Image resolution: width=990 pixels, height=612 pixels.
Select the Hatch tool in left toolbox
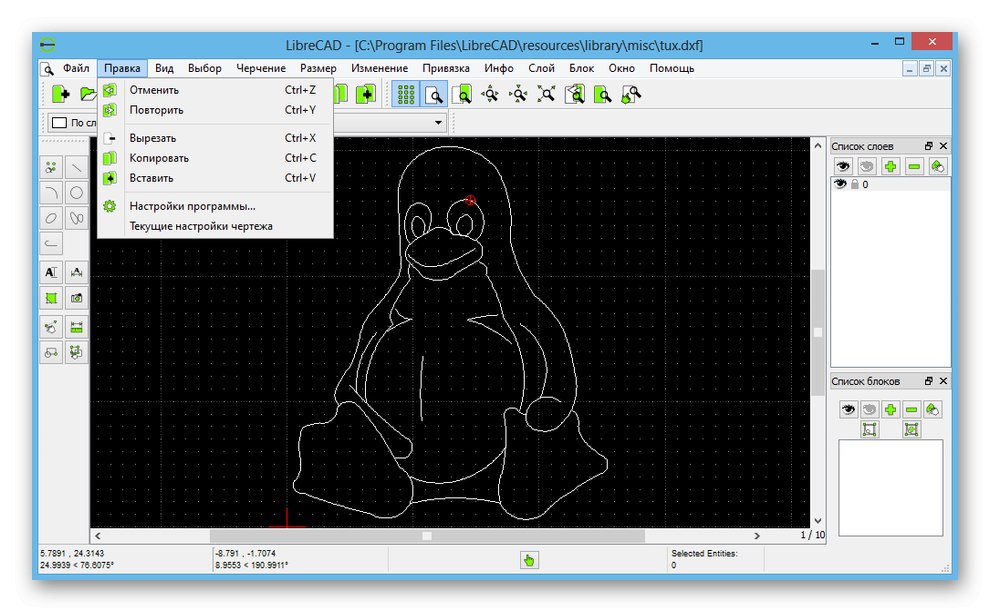[51, 298]
